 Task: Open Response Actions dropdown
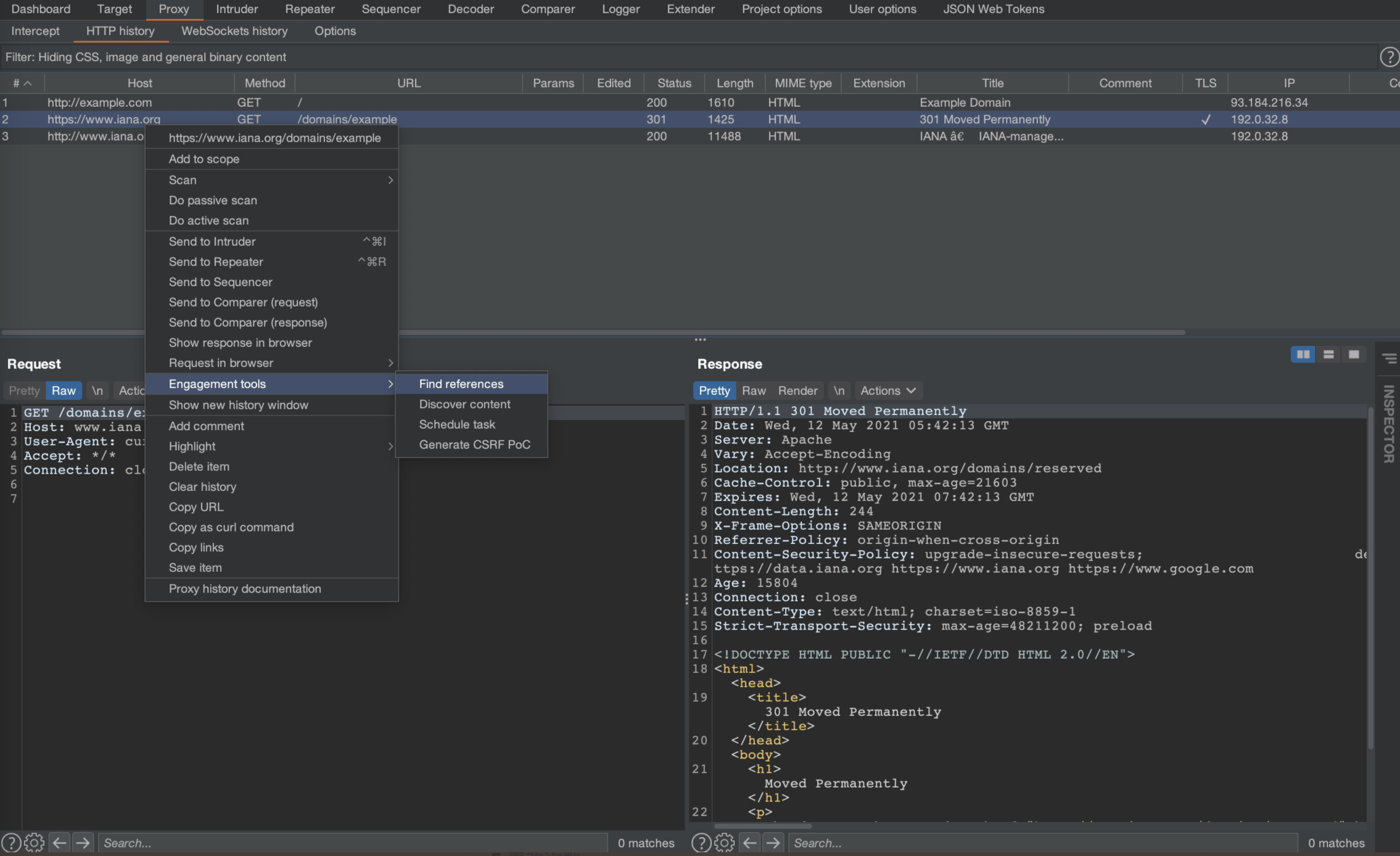887,390
